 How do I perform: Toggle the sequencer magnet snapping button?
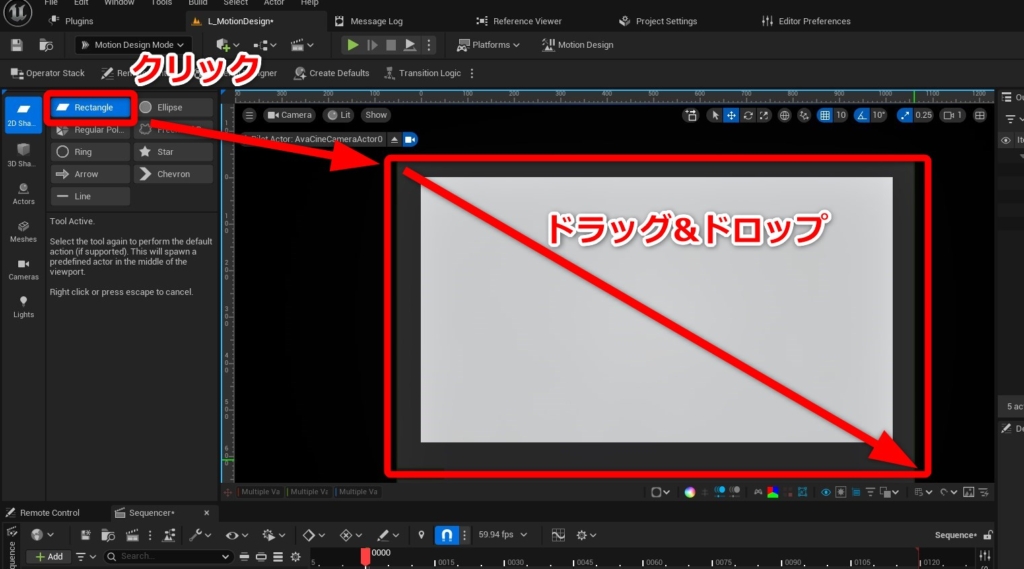447,535
